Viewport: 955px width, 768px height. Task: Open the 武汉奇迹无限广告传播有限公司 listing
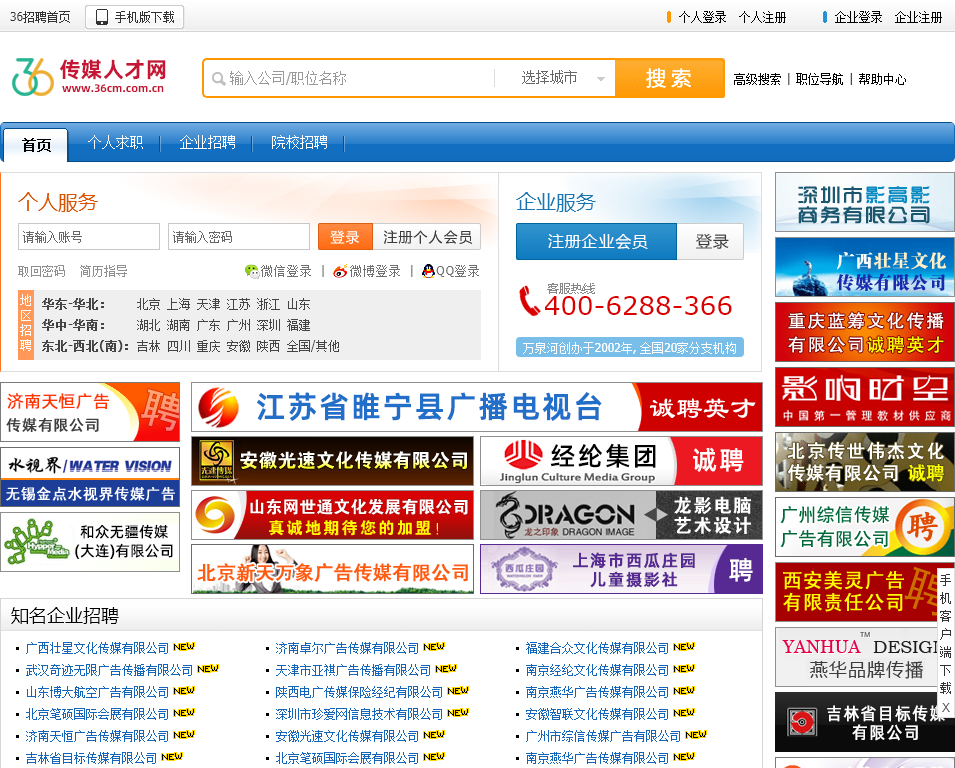click(x=109, y=670)
